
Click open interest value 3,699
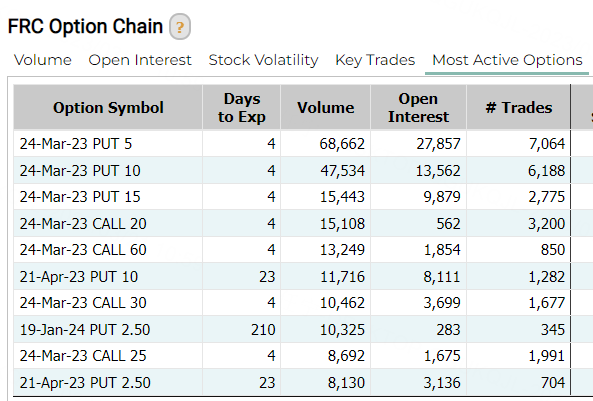[442, 303]
